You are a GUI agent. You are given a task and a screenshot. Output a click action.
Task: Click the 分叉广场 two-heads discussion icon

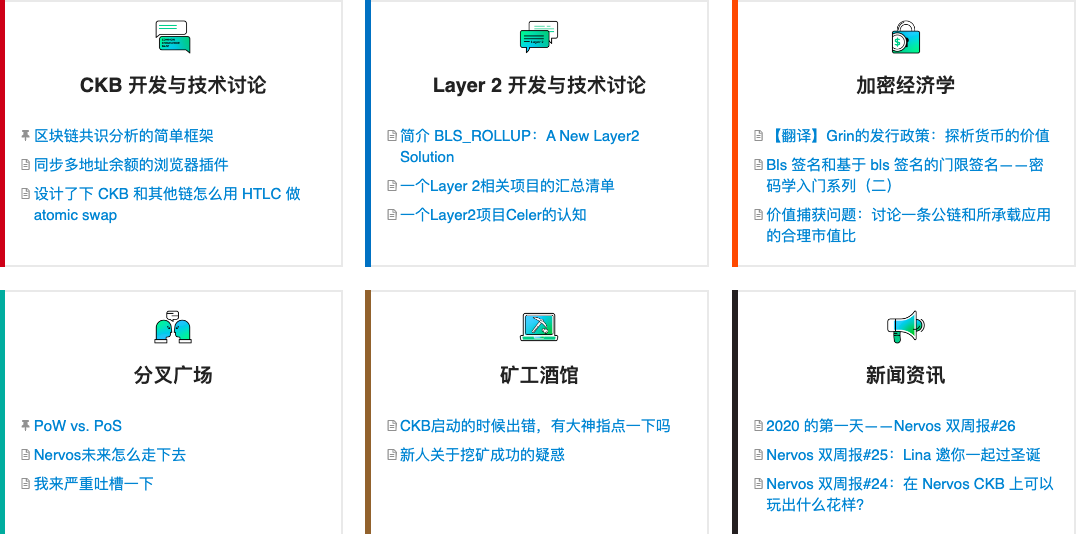(x=173, y=327)
